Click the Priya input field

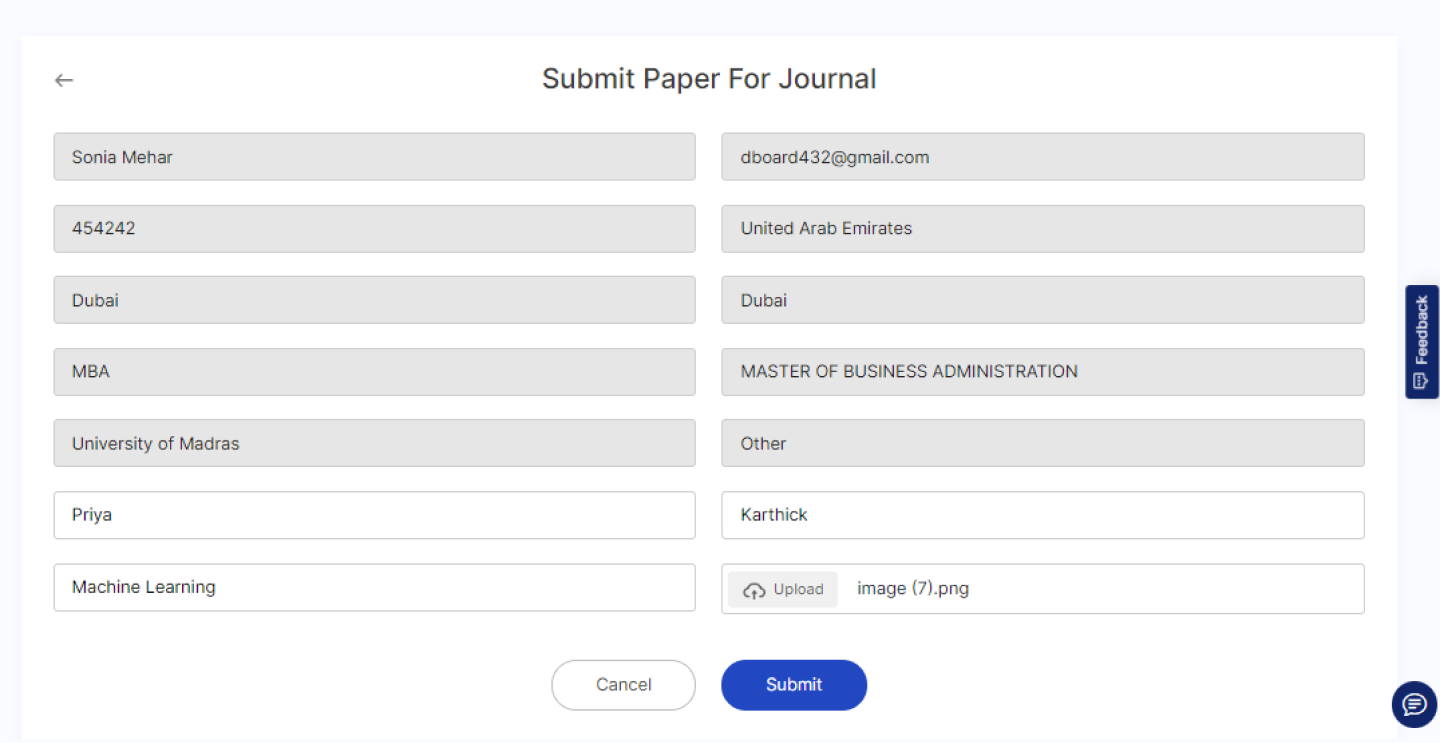(x=374, y=515)
